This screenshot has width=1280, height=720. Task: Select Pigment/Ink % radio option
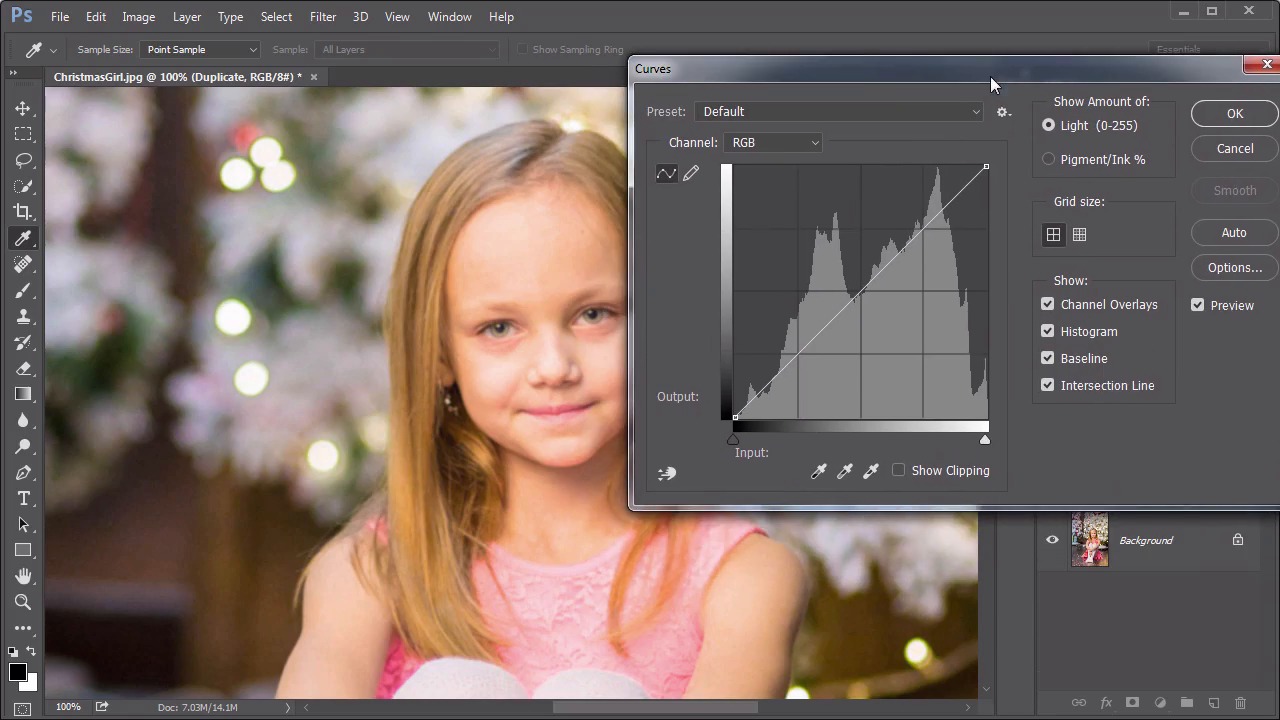[1048, 159]
